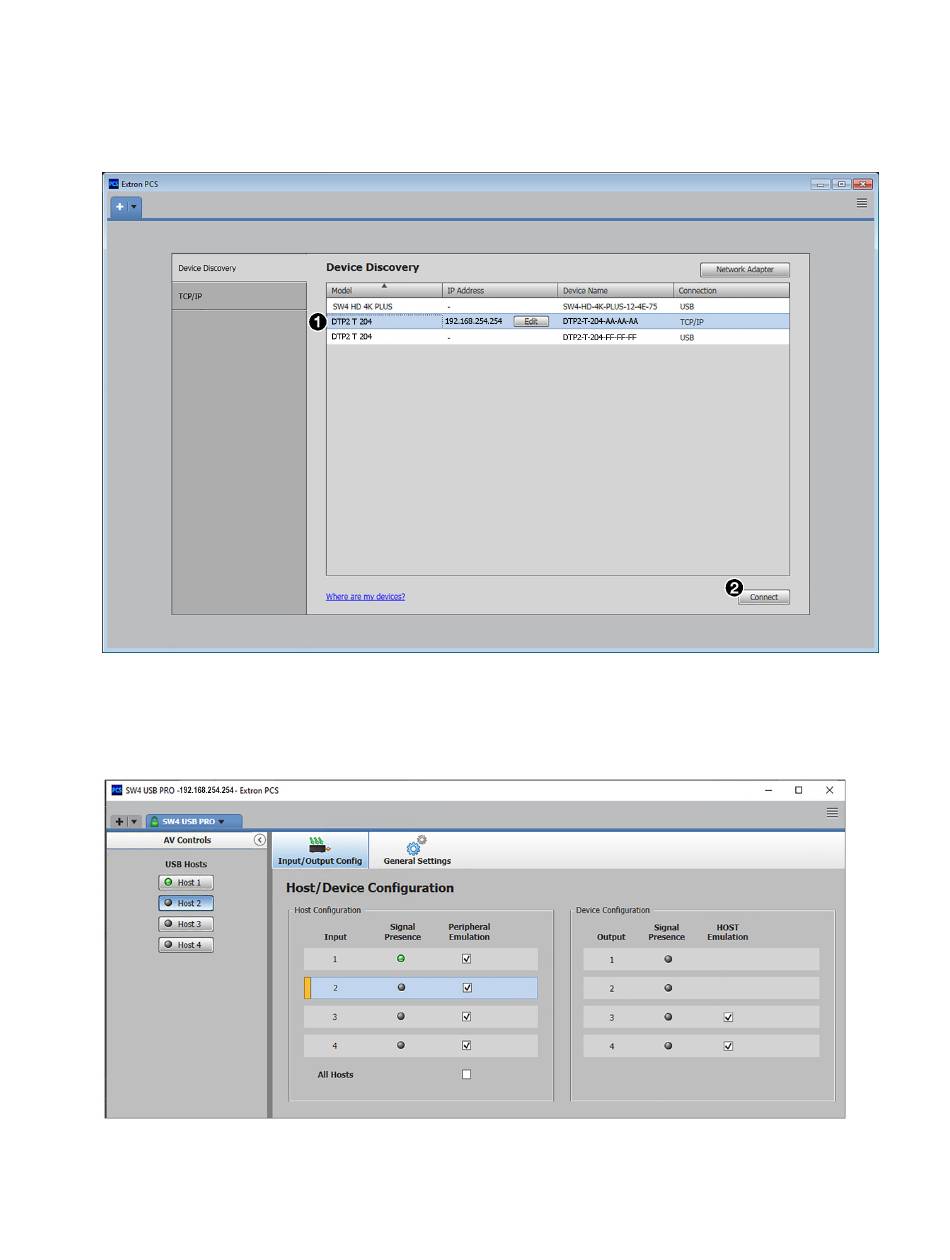Click the Connect button

[764, 597]
